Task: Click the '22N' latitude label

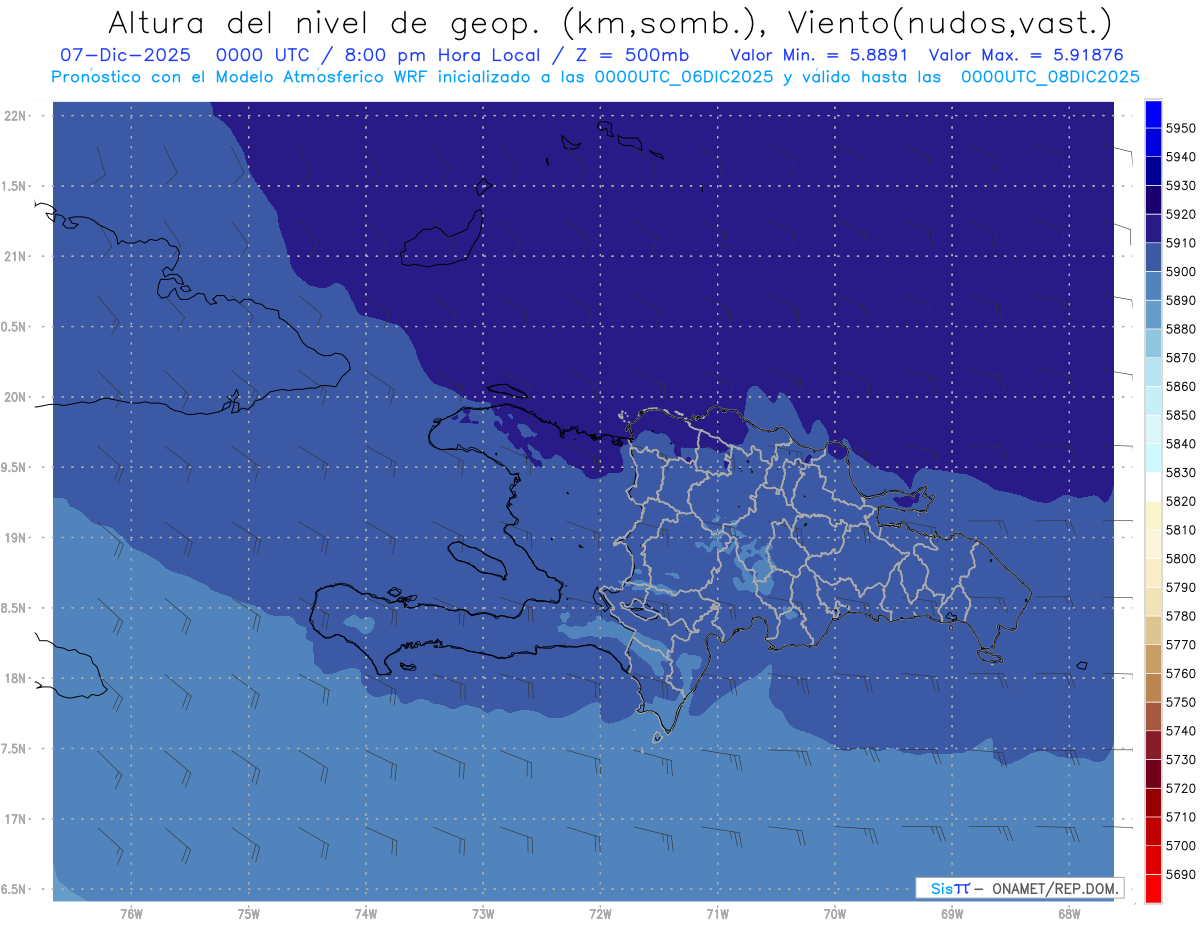Action: pos(14,116)
